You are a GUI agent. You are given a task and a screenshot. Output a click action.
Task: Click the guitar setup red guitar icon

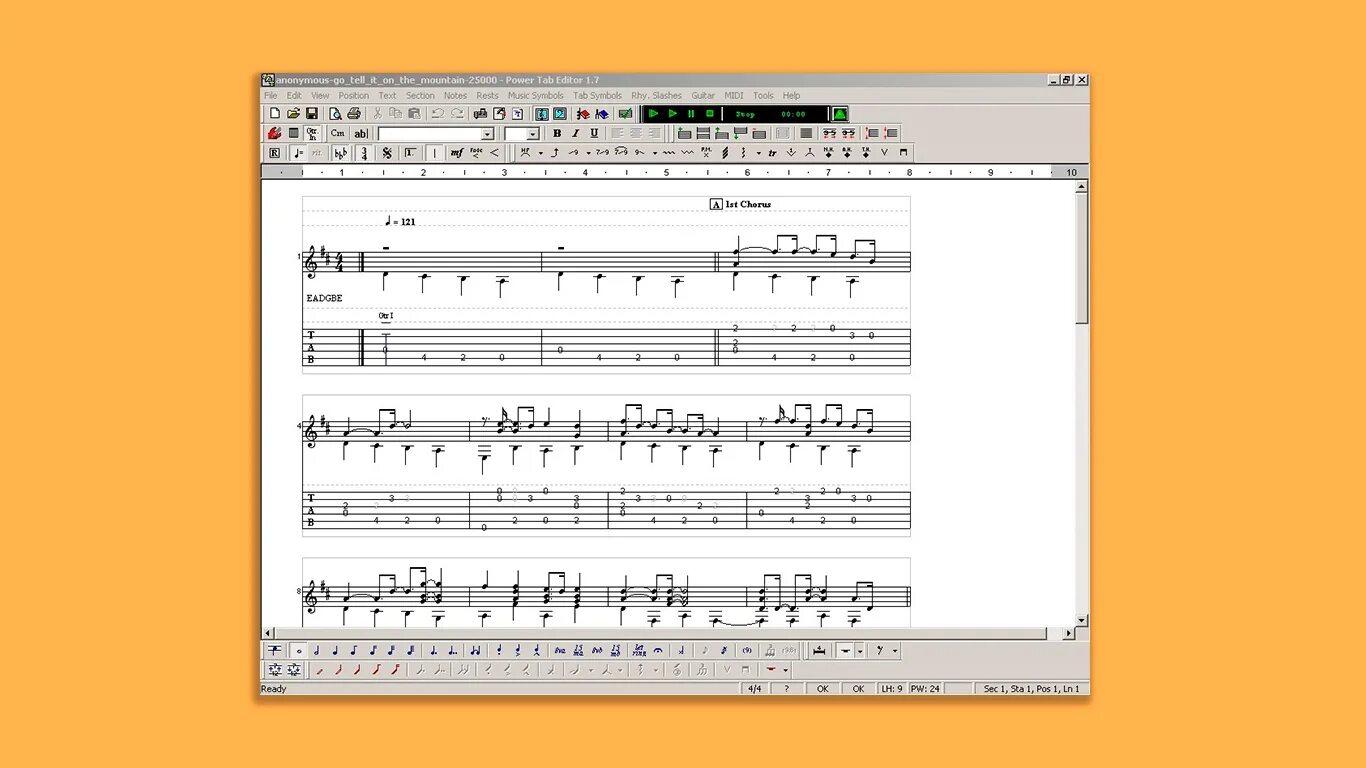point(273,133)
